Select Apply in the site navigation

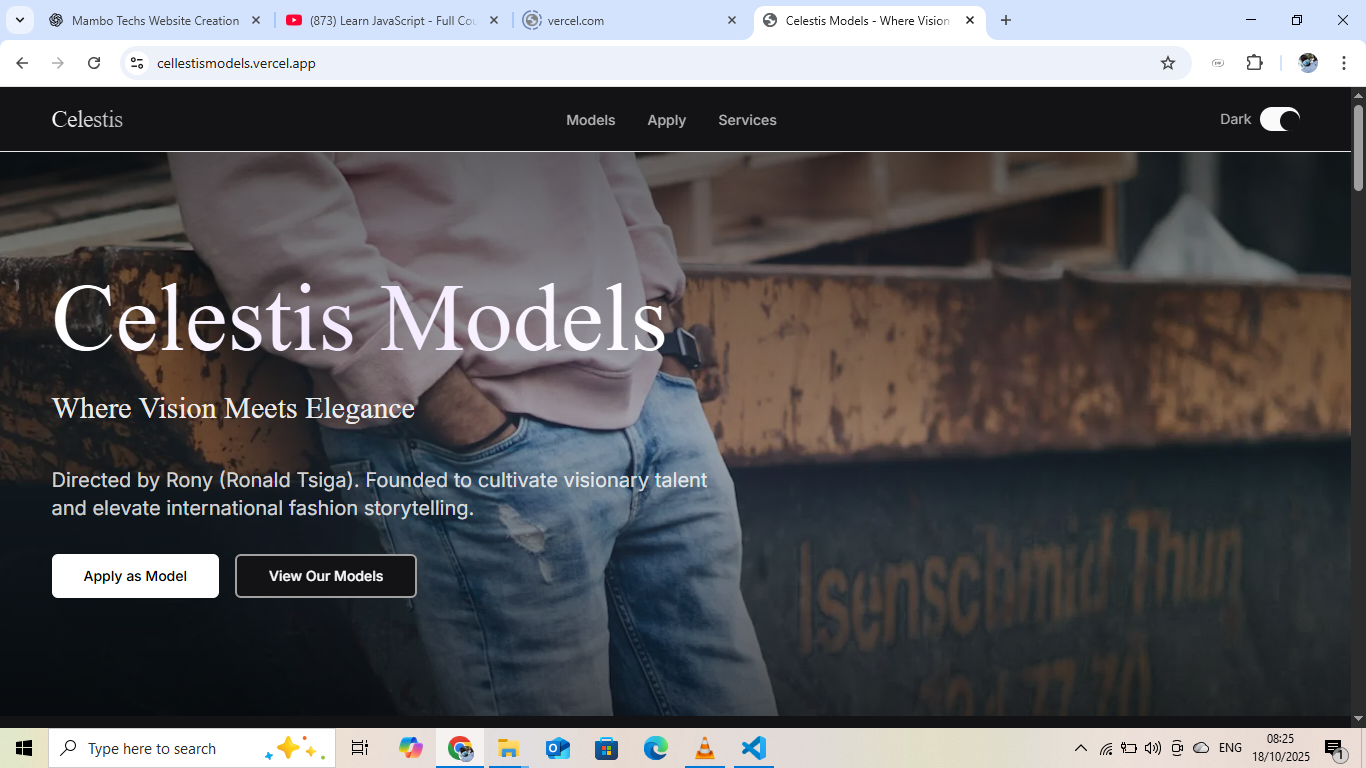pos(666,120)
